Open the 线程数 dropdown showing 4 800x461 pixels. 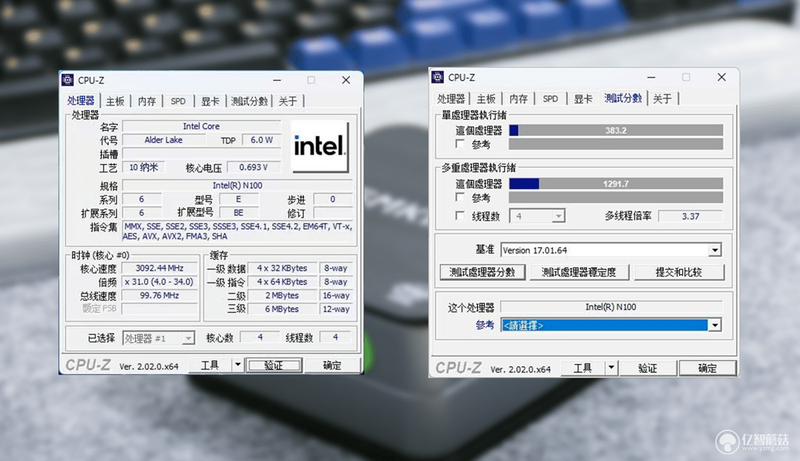pos(537,216)
